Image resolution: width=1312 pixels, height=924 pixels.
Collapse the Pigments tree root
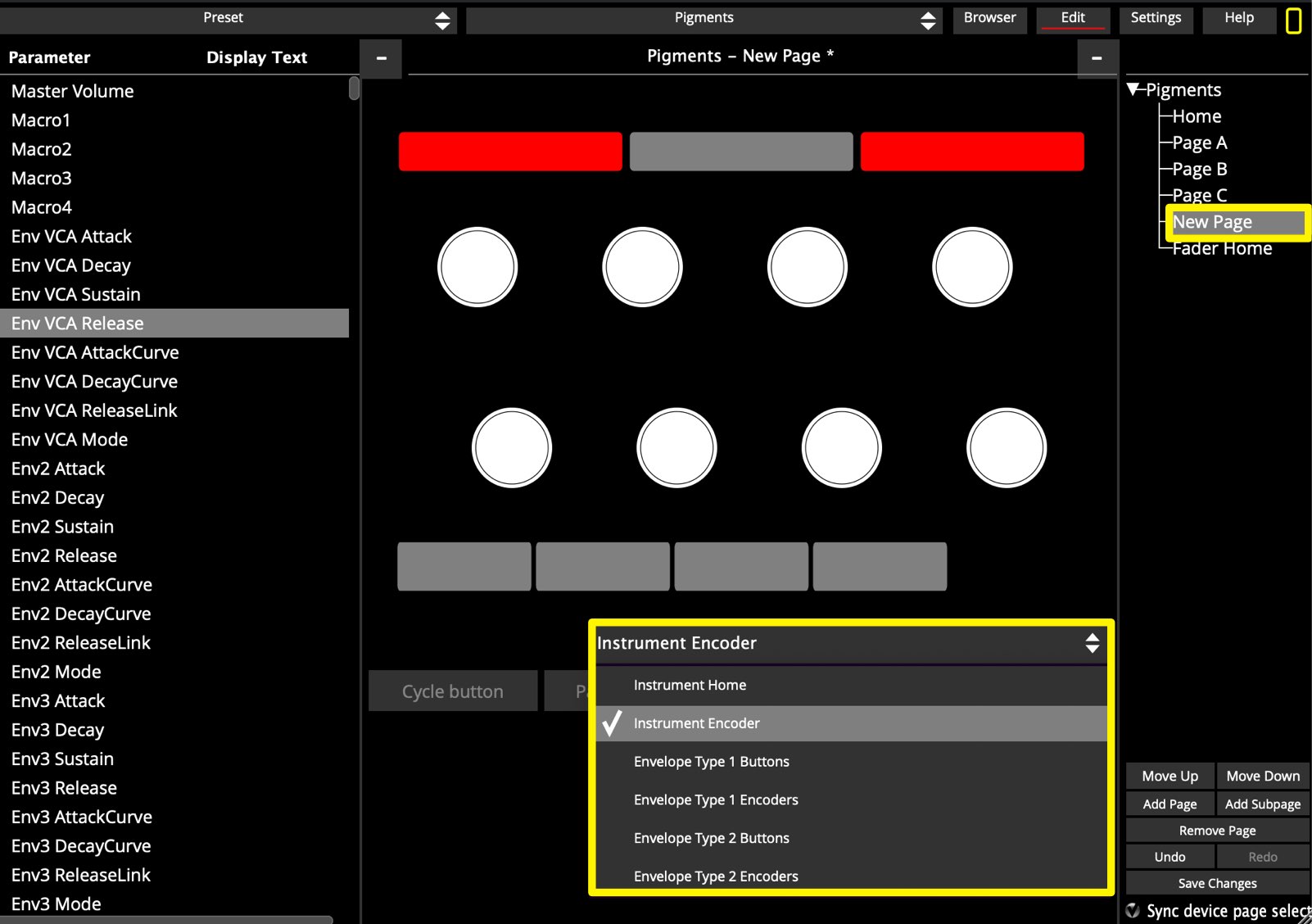point(1133,89)
